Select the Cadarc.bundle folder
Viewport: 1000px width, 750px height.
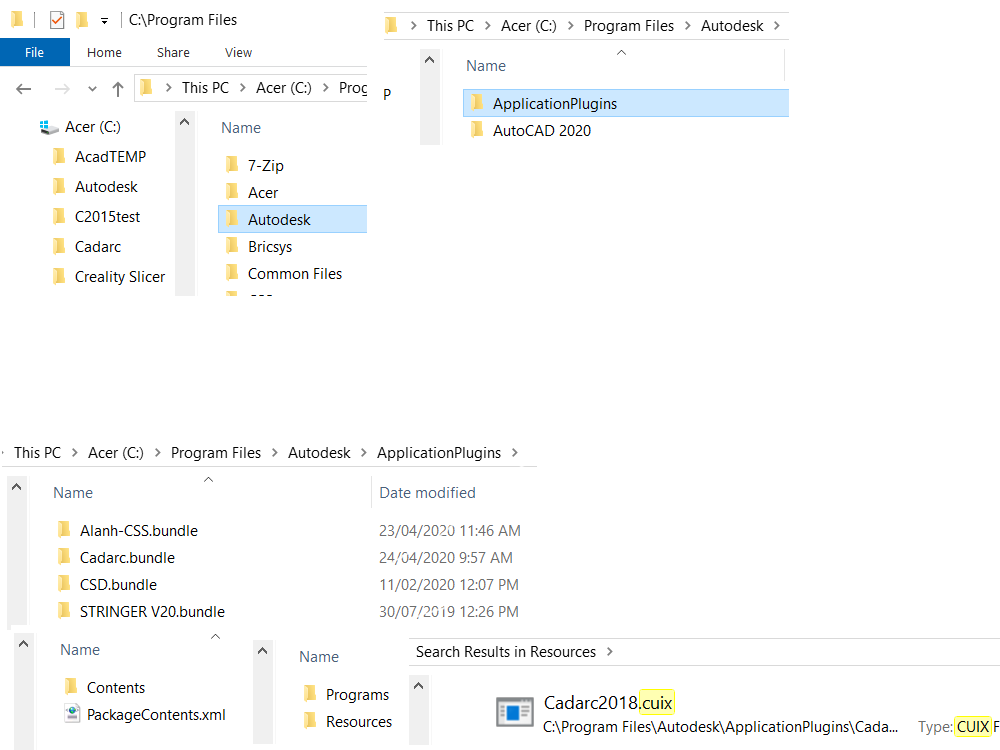(x=127, y=557)
